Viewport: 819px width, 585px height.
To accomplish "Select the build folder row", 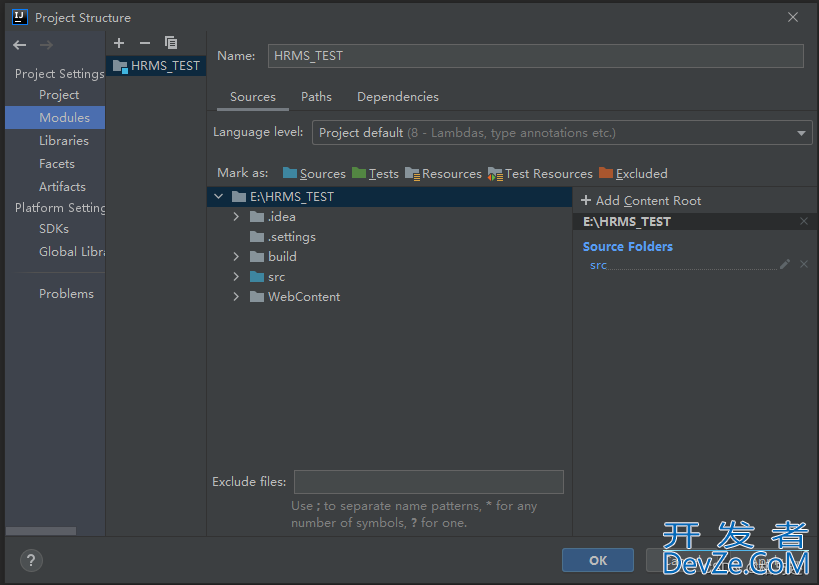I will click(x=390, y=256).
